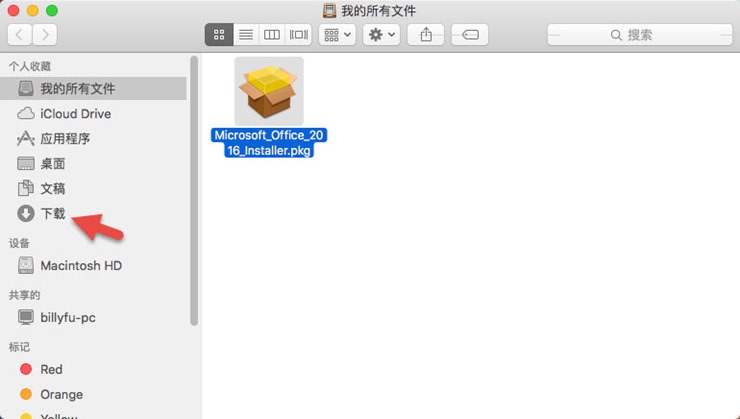The height and width of the screenshot is (419, 740).
Task: Go back with the left arrow button
Action: click(20, 34)
